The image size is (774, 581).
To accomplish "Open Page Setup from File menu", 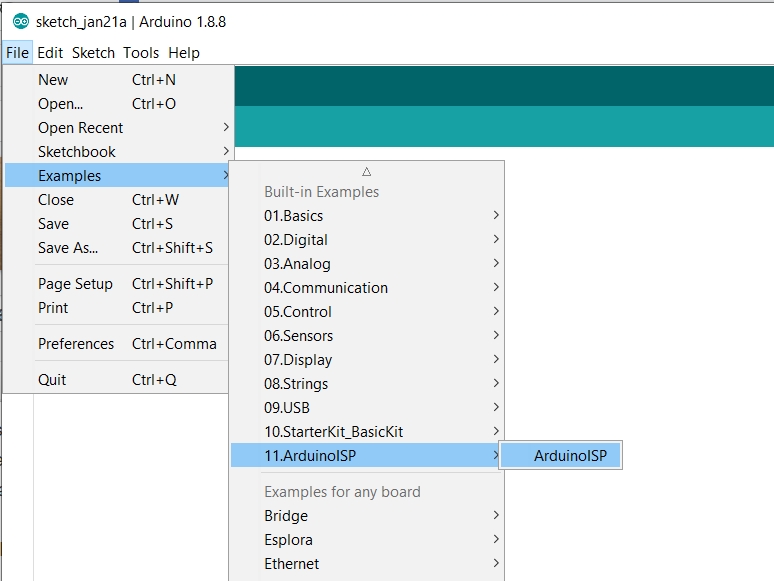I will click(118, 283).
